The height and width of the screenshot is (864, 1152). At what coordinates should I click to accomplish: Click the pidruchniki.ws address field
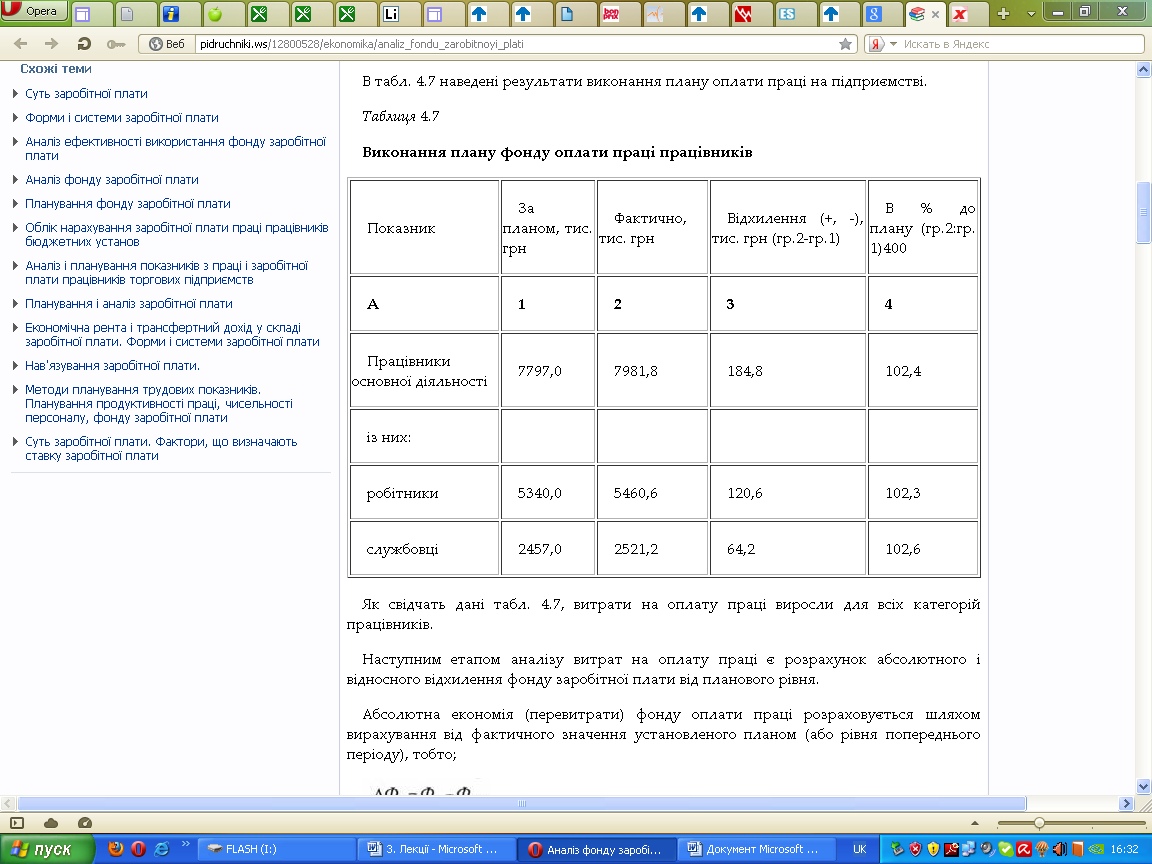click(x=514, y=44)
